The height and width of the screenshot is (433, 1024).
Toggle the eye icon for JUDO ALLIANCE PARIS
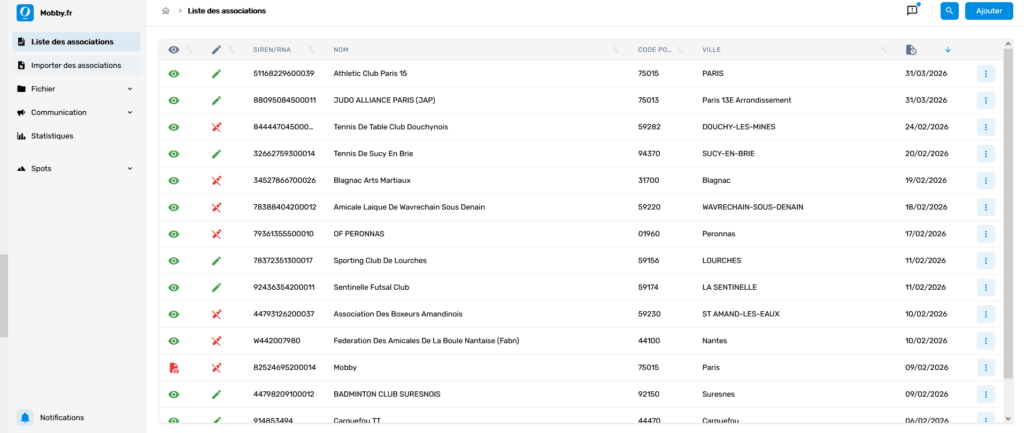click(174, 100)
